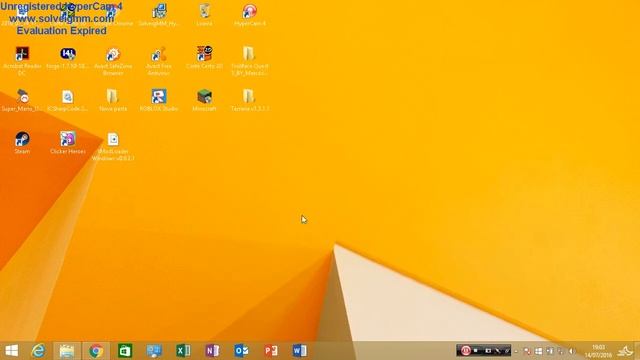The width and height of the screenshot is (640, 360).
Task: Open the SolveigMM HyperCam desktop shortcut
Action: pyautogui.click(x=159, y=14)
